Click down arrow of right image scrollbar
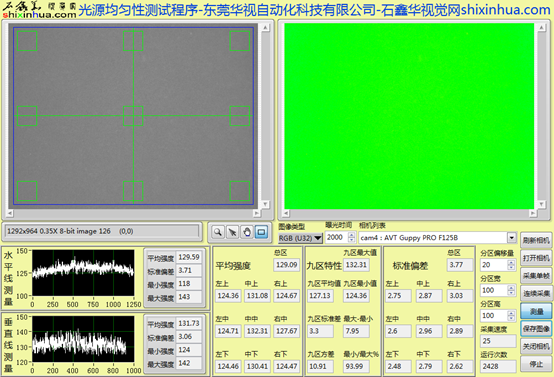Viewport: 554px width, 377px height. click(541, 205)
